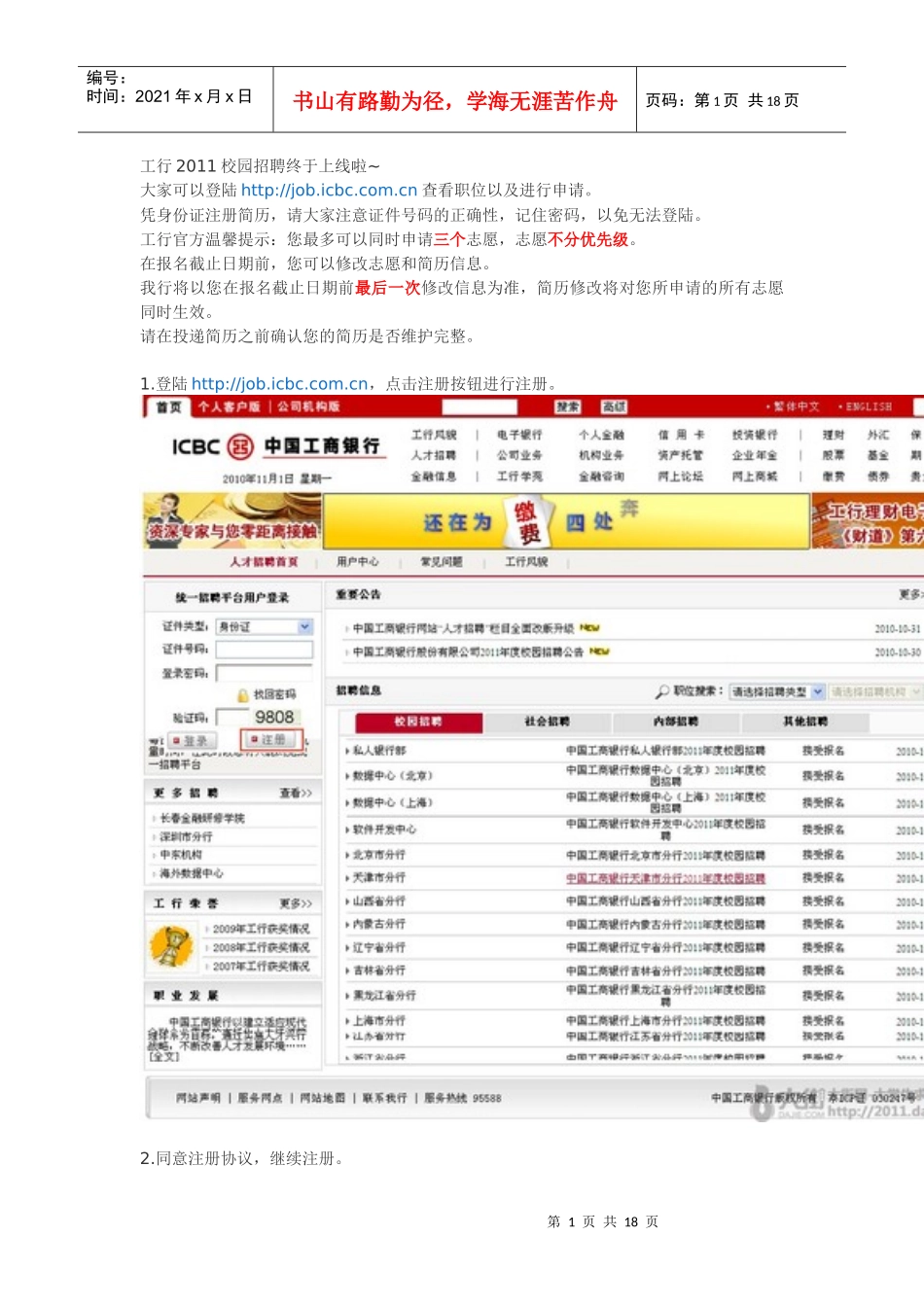The width and height of the screenshot is (924, 1307).
Task: Focus the 登录密码 password field
Action: 265,673
